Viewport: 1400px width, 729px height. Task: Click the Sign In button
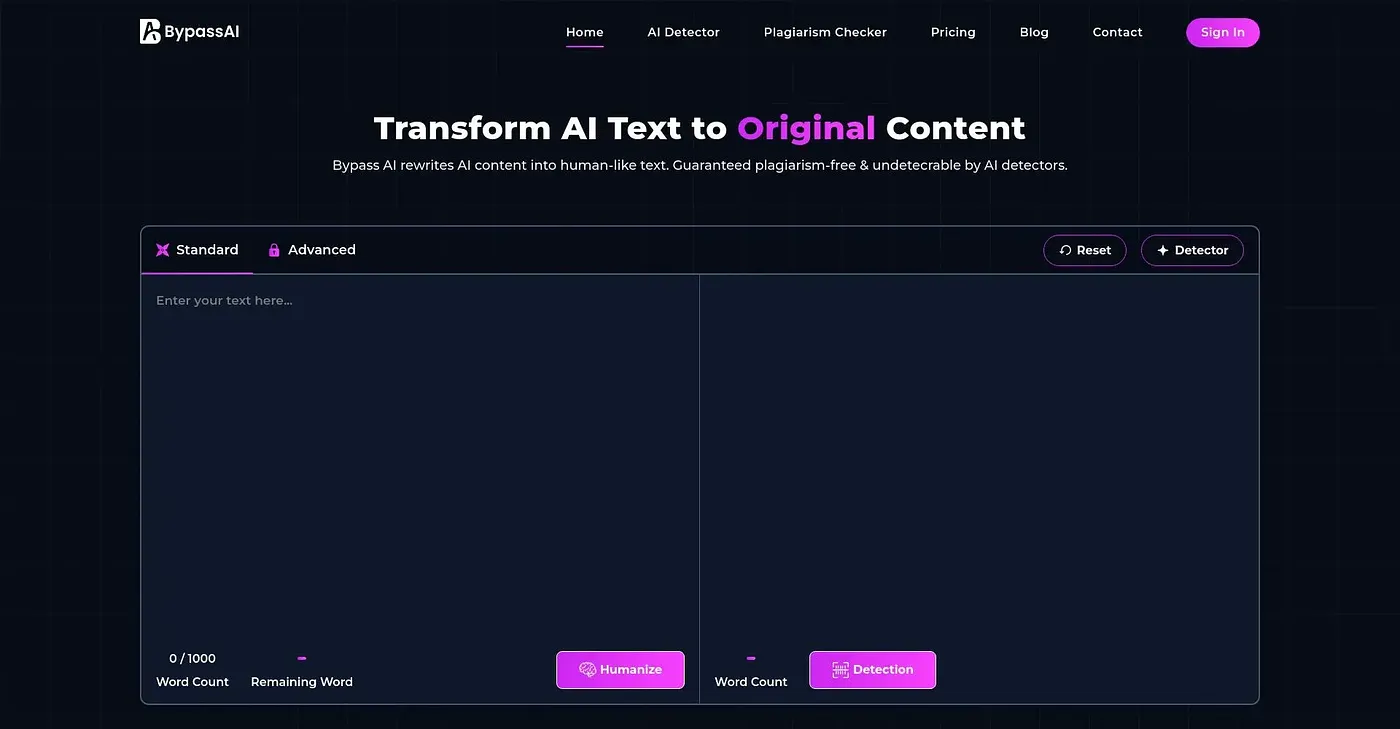[x=1223, y=32]
